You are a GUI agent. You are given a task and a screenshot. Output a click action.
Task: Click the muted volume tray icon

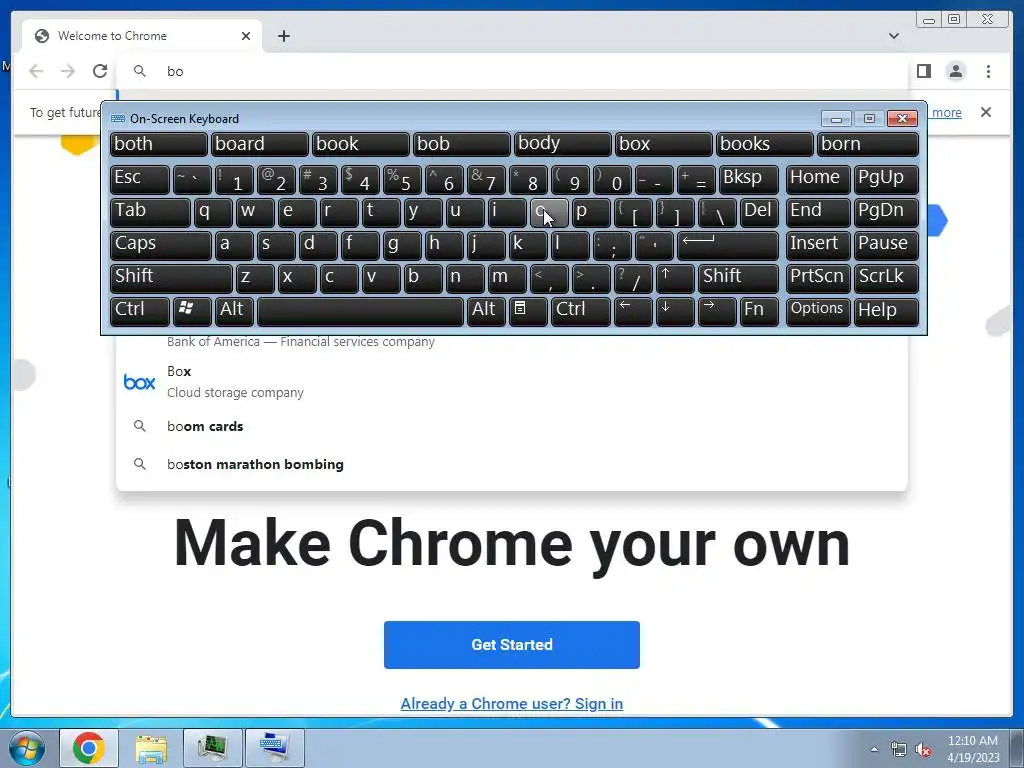click(x=923, y=749)
